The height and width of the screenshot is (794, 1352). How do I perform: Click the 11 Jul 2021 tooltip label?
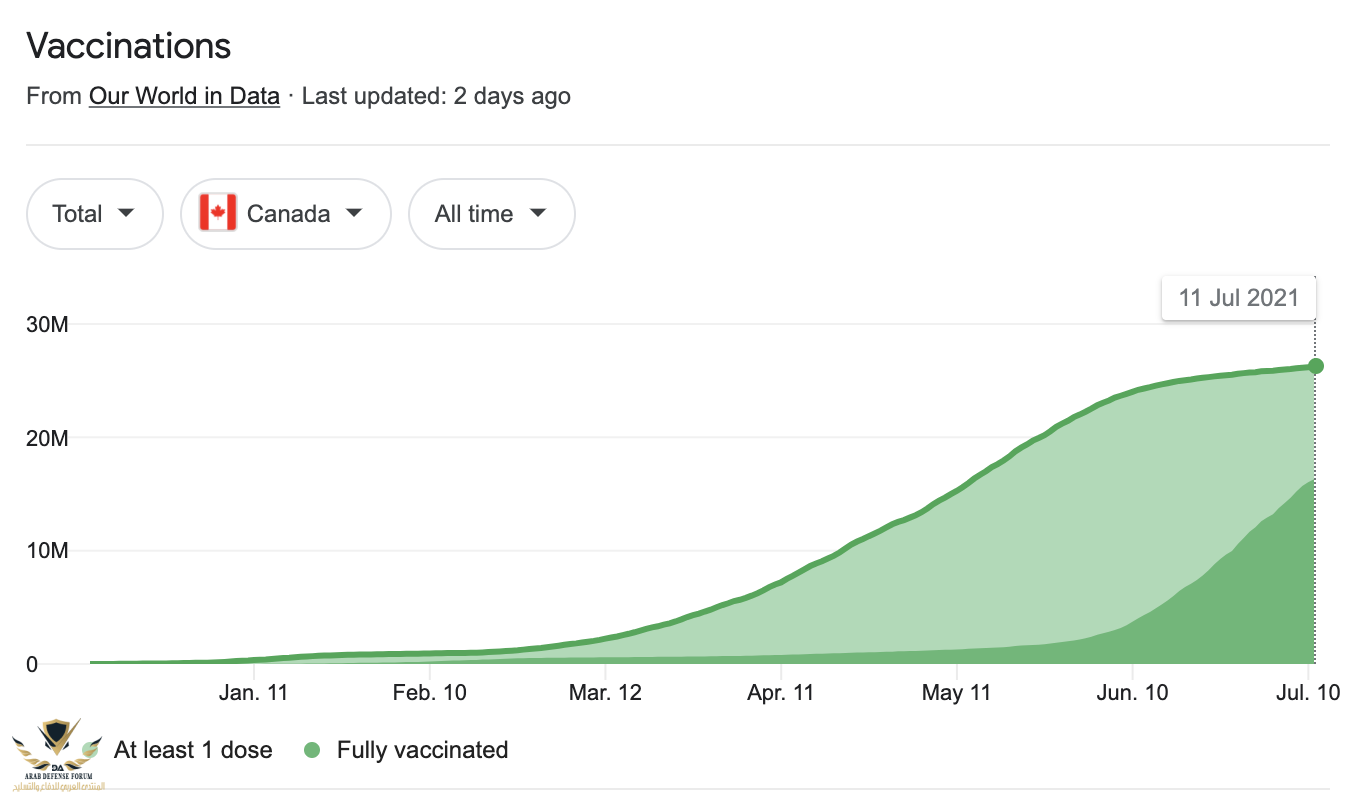(1238, 297)
